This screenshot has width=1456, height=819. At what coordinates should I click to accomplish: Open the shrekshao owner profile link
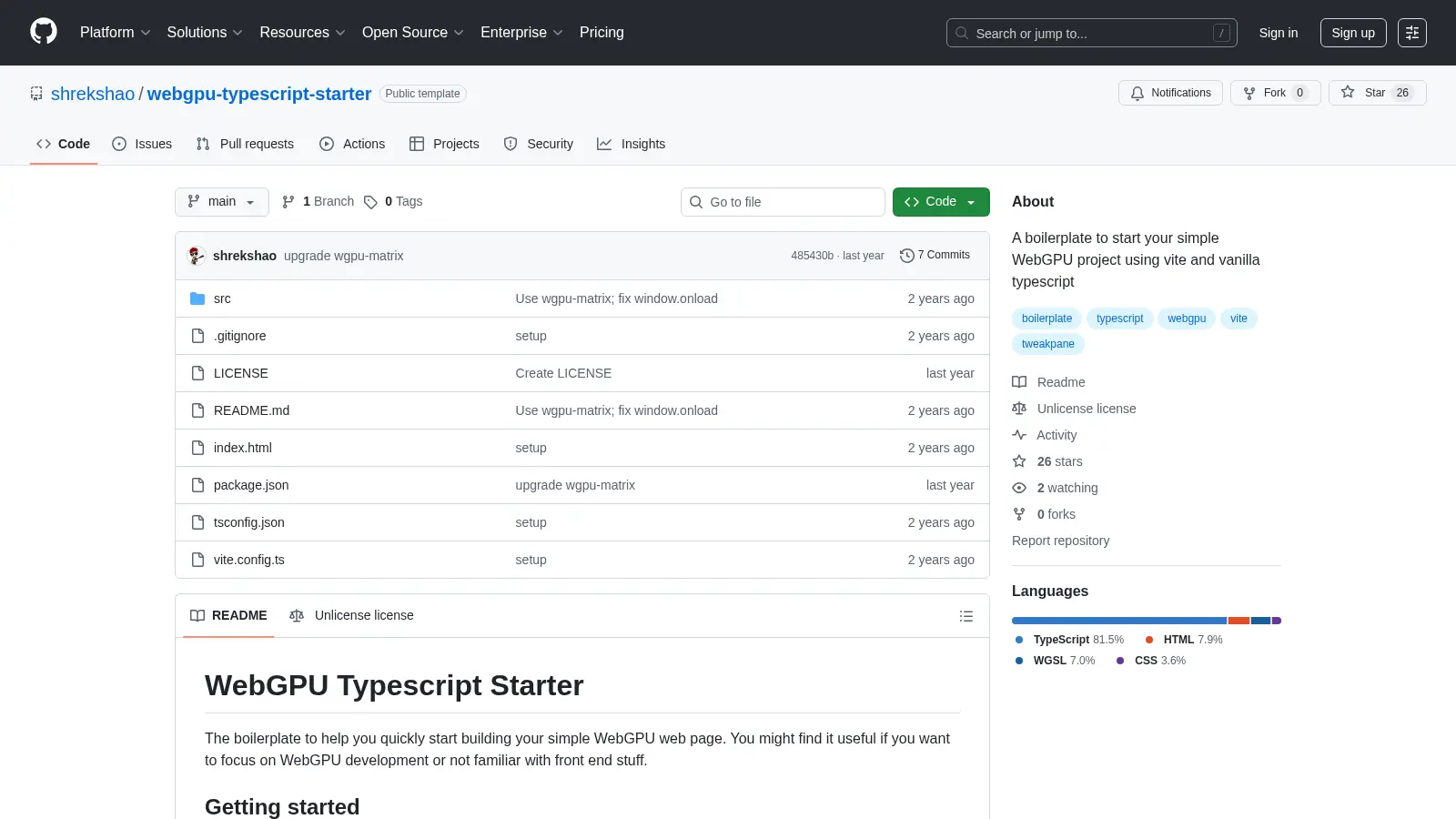(x=93, y=94)
